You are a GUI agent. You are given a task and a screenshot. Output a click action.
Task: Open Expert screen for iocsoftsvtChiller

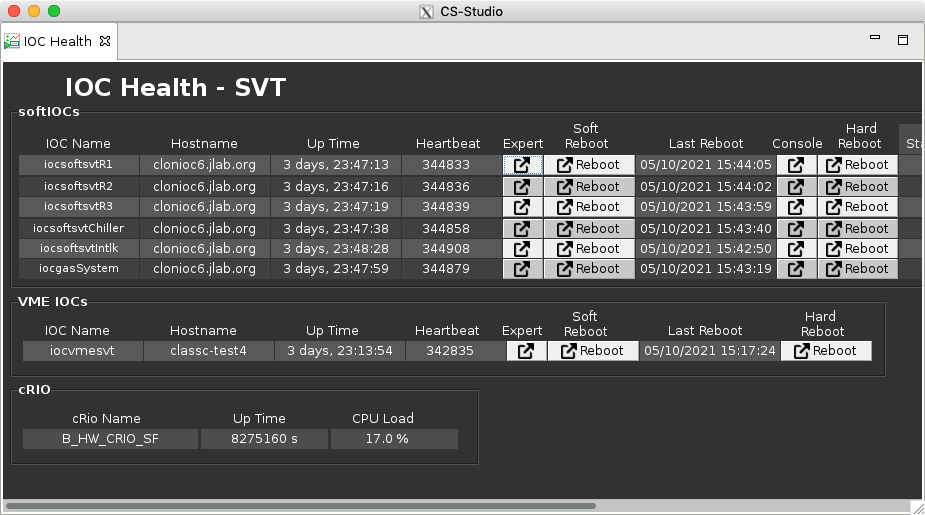pos(522,228)
